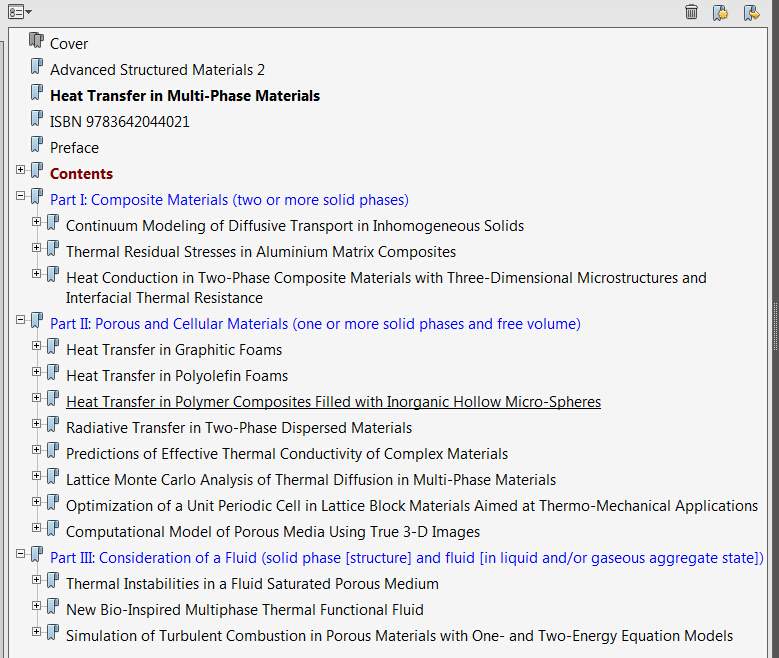The height and width of the screenshot is (658, 779).
Task: Collapse Part I: Composite Materials section
Action: [x=21, y=196]
